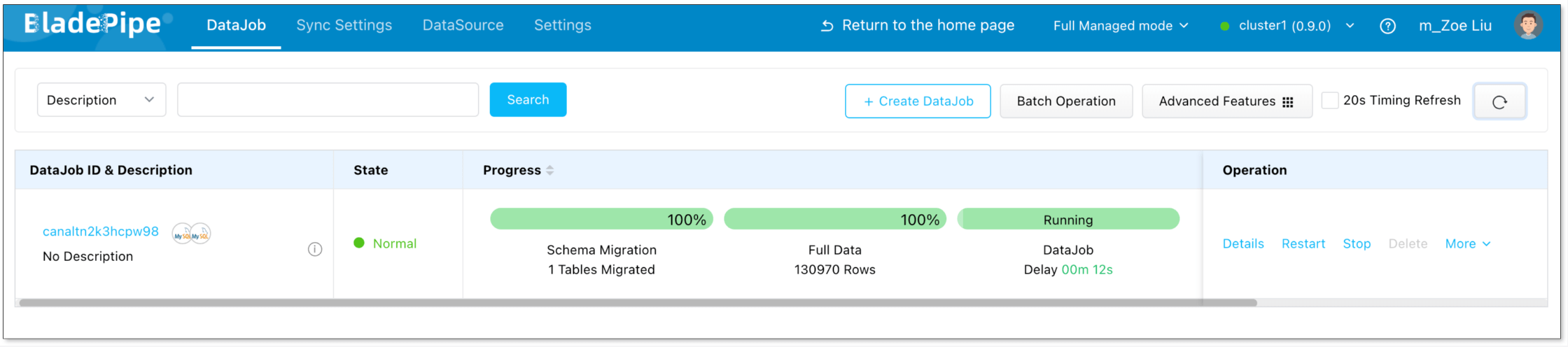Click the search text input field
The image size is (1568, 347).
coord(328,100)
